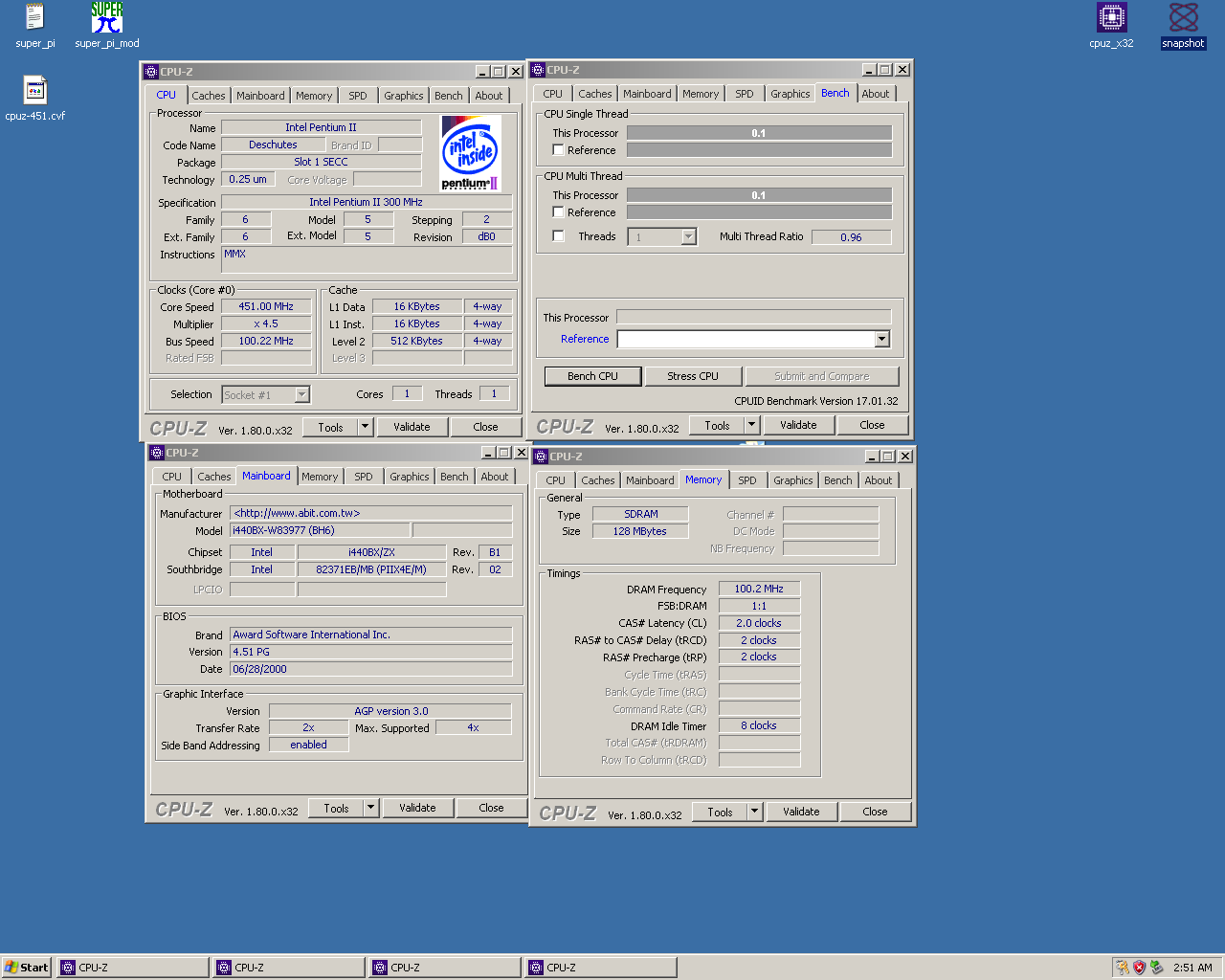Switch to fourth CPU-Z taskbar button
1225x980 pixels.
[x=601, y=968]
